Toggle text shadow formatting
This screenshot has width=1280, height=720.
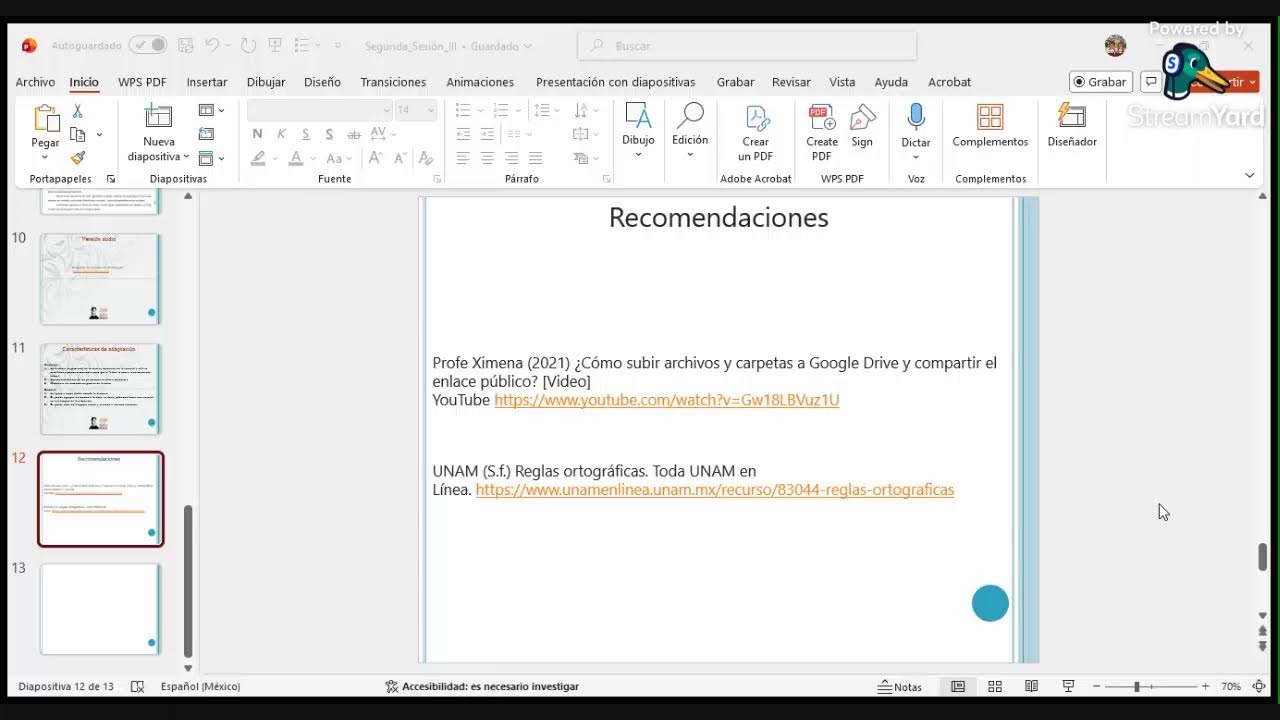pyautogui.click(x=329, y=134)
